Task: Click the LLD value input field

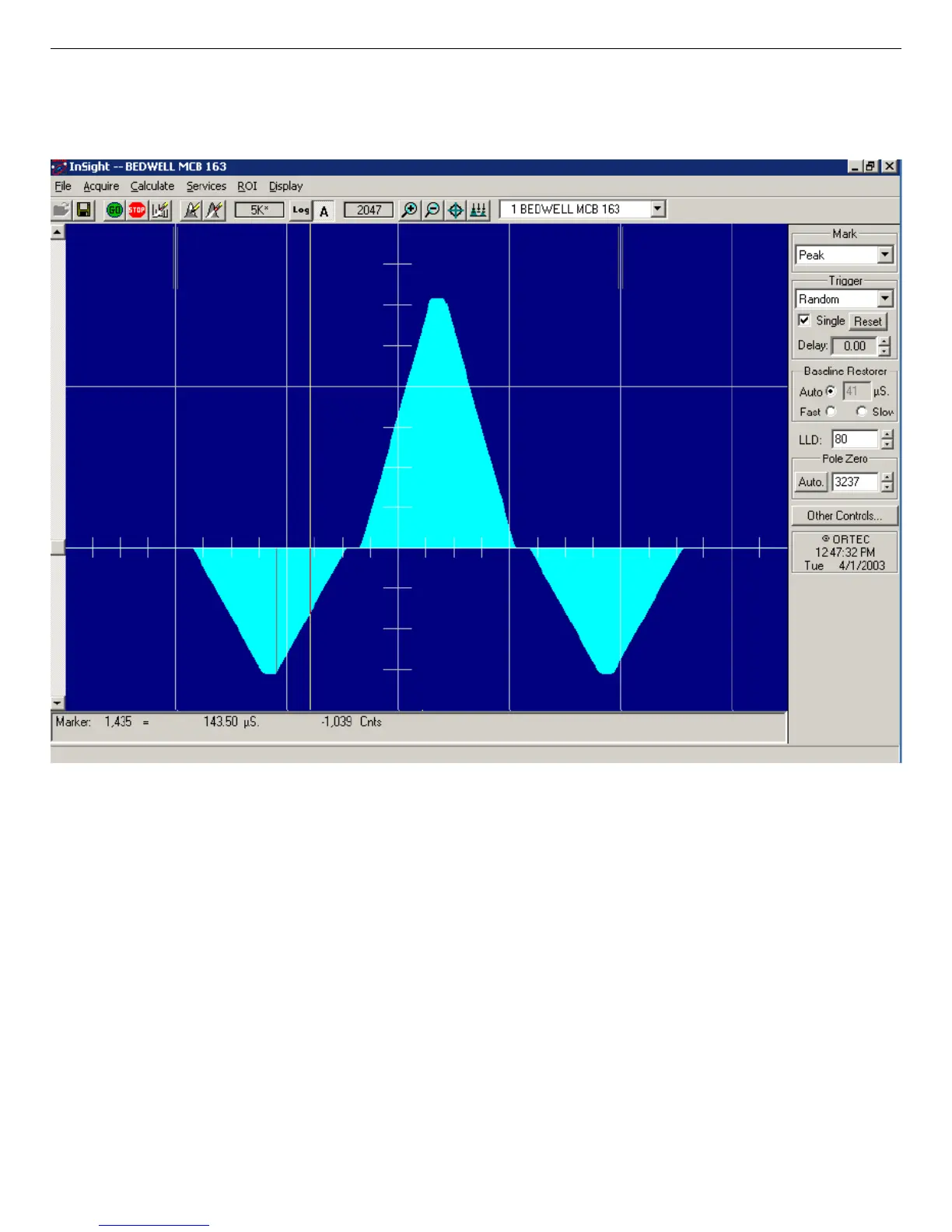Action: click(x=854, y=439)
